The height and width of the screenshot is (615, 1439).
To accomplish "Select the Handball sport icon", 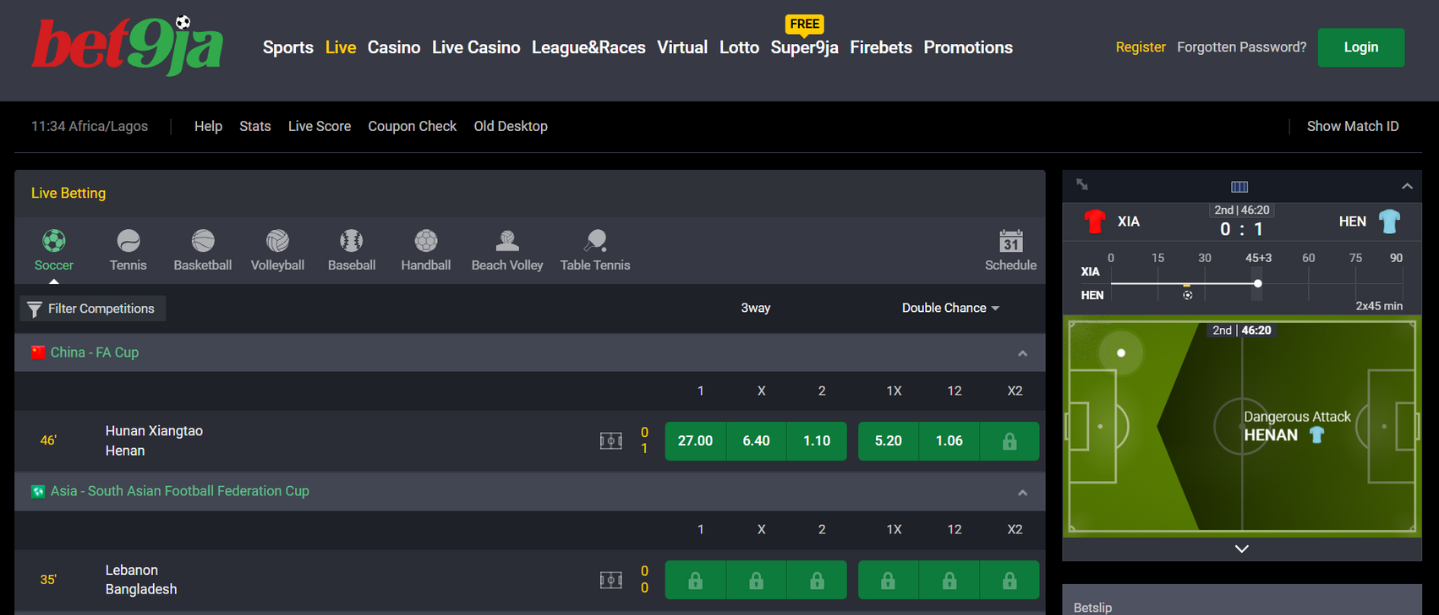I will 426,241.
